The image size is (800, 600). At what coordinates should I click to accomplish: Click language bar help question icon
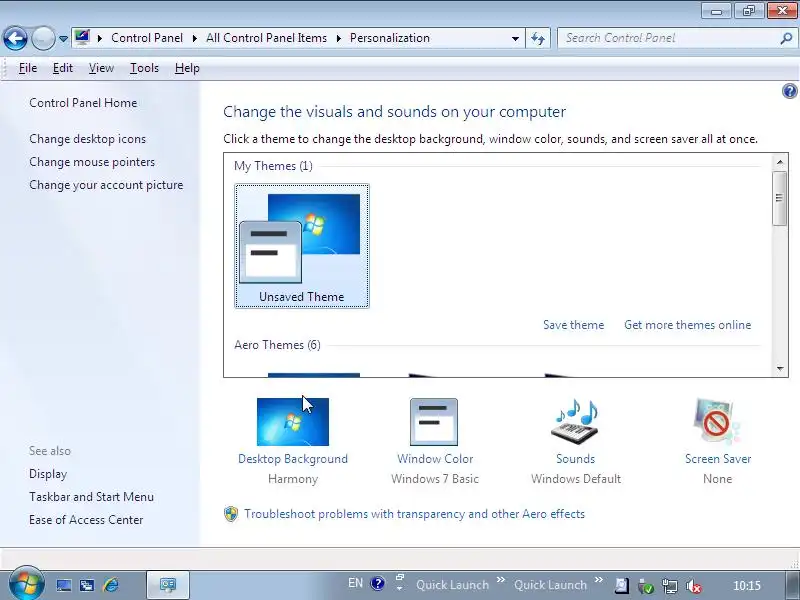click(x=378, y=583)
